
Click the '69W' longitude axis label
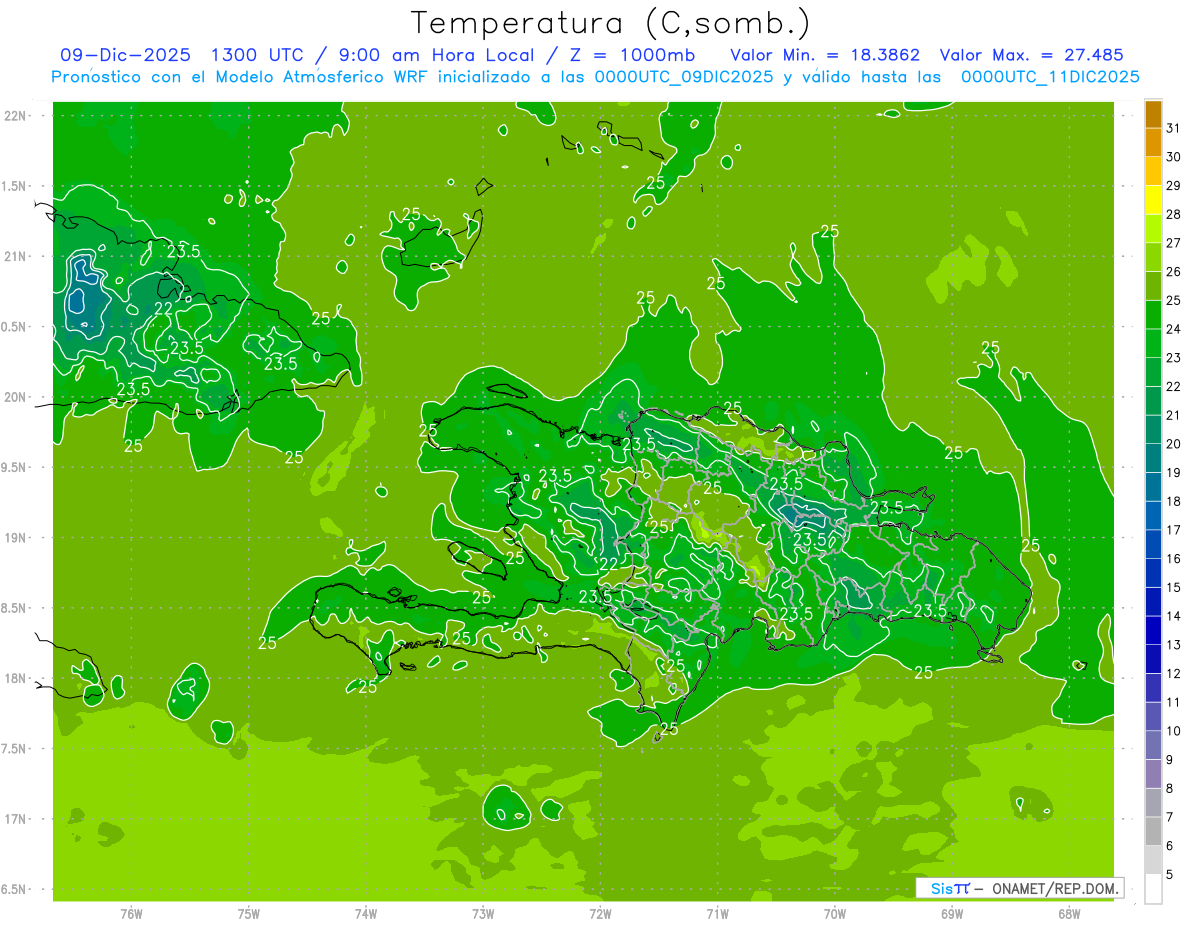(952, 913)
